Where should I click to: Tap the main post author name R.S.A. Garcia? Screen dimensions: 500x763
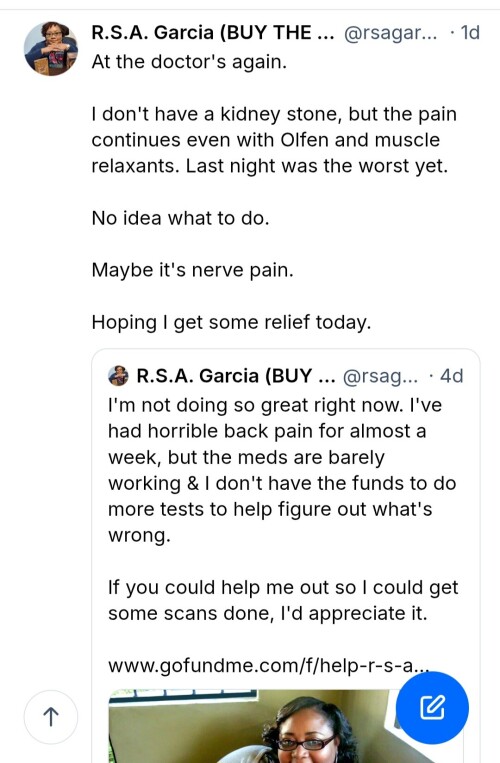213,33
